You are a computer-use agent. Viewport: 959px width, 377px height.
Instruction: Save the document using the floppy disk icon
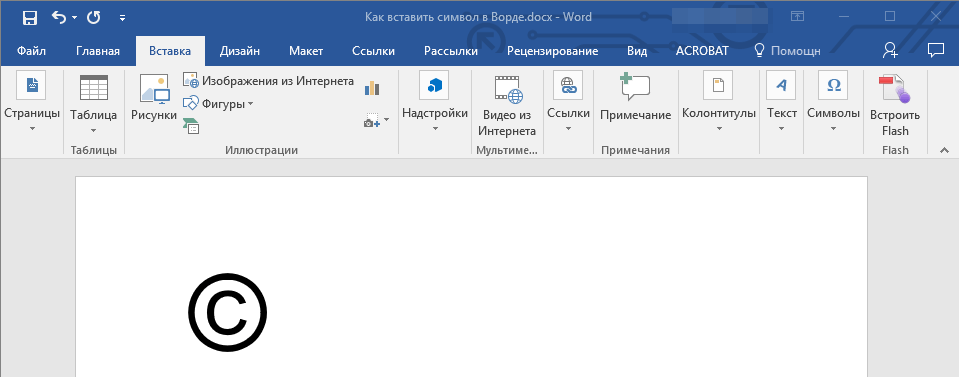coord(29,18)
